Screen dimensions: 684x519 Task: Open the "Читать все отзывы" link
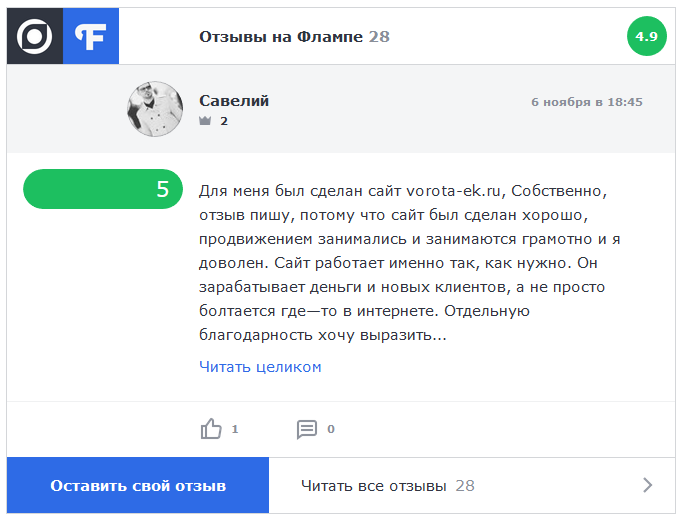(374, 486)
